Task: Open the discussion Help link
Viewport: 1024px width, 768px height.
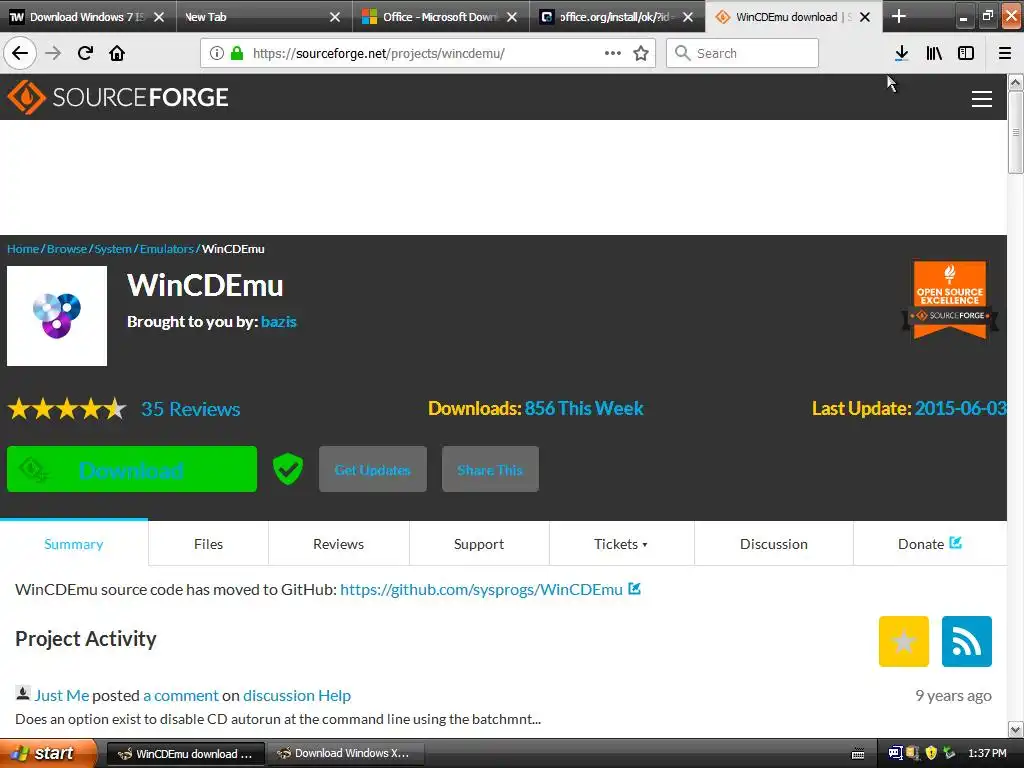Action: click(297, 695)
